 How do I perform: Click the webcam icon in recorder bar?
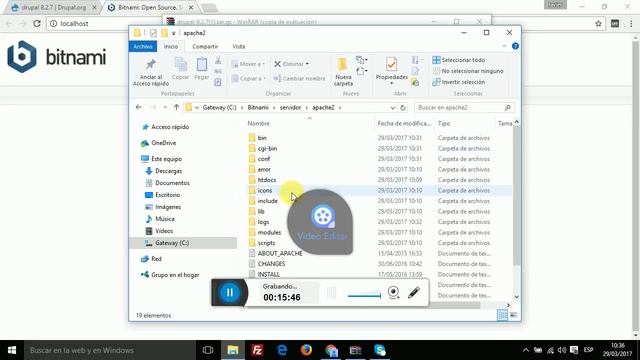click(x=393, y=292)
